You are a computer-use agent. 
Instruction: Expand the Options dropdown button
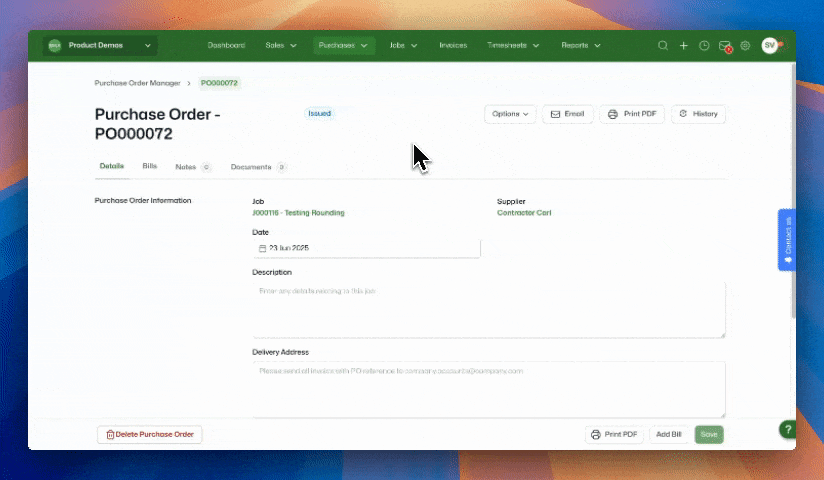coord(510,114)
